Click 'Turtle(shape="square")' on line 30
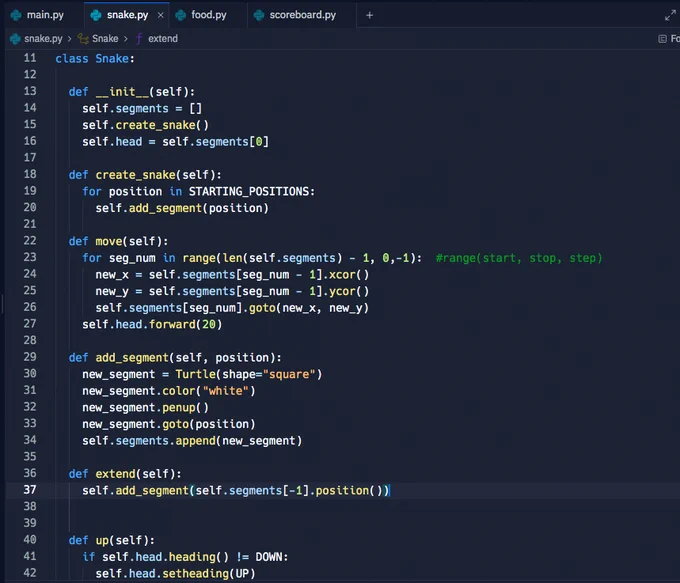Image resolution: width=680 pixels, height=583 pixels. click(x=248, y=374)
